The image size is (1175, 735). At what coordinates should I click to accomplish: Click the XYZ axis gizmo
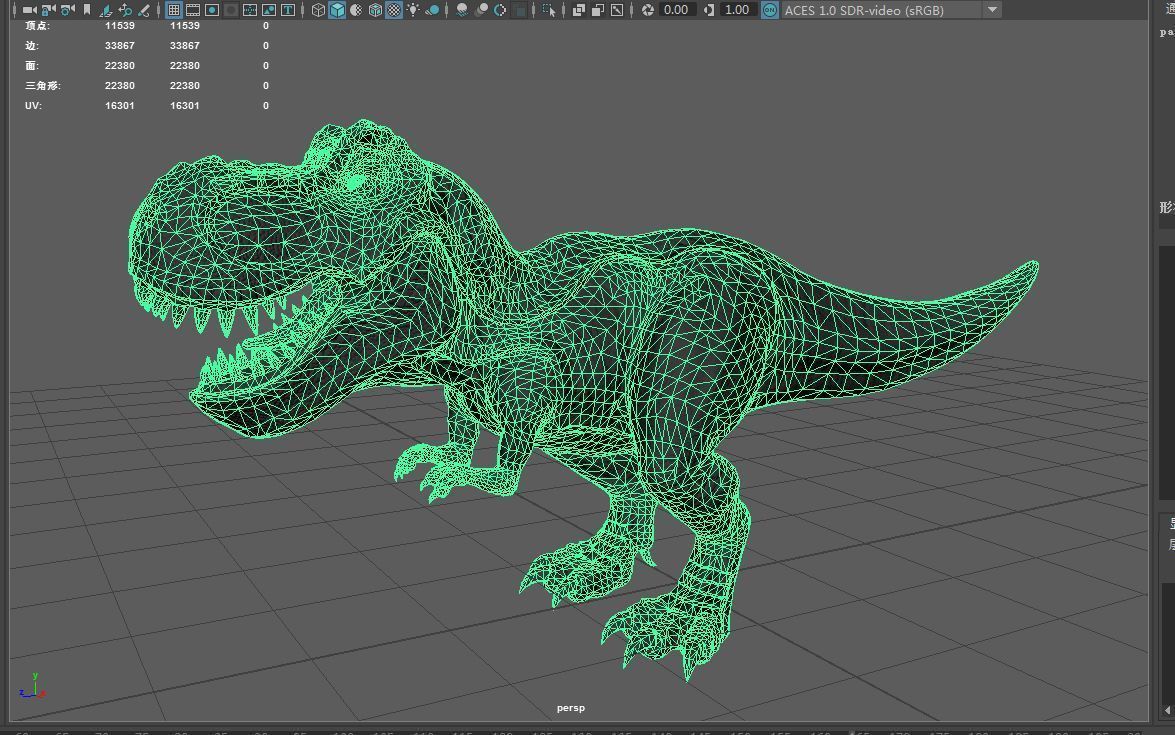pyautogui.click(x=33, y=686)
